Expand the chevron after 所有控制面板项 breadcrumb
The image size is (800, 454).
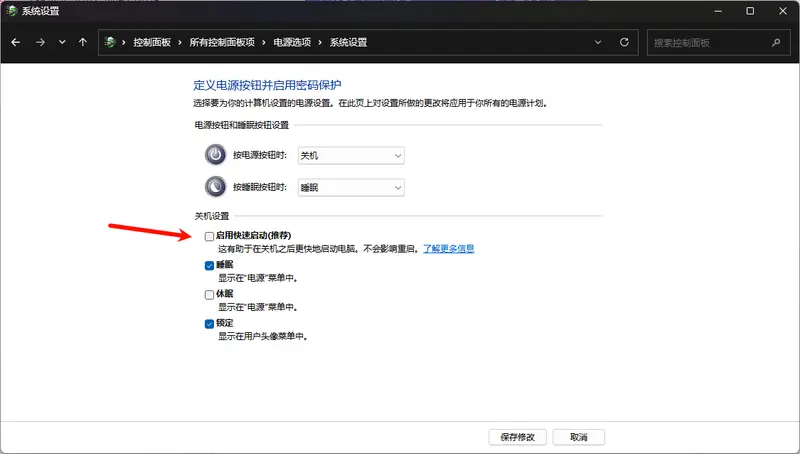(264, 42)
